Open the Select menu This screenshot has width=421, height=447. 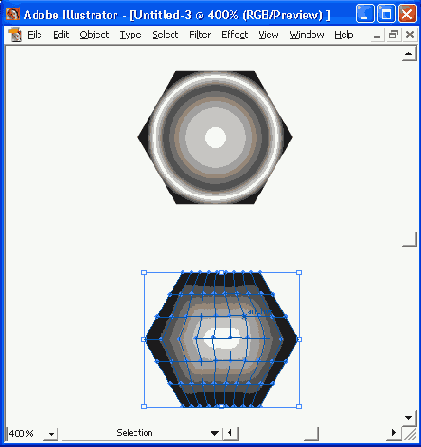coord(165,35)
